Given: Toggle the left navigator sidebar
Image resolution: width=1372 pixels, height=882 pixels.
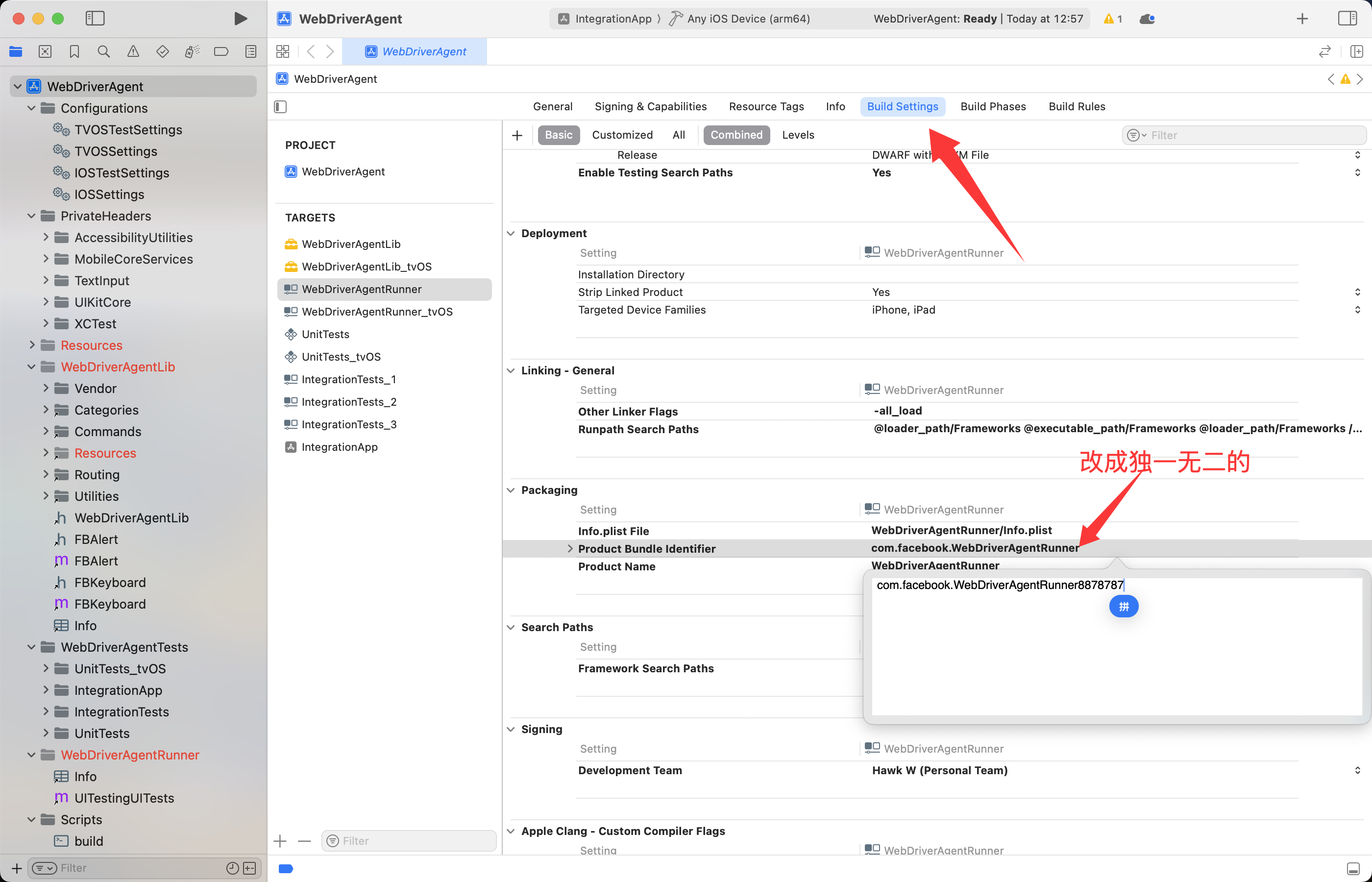Looking at the screenshot, I should [95, 18].
